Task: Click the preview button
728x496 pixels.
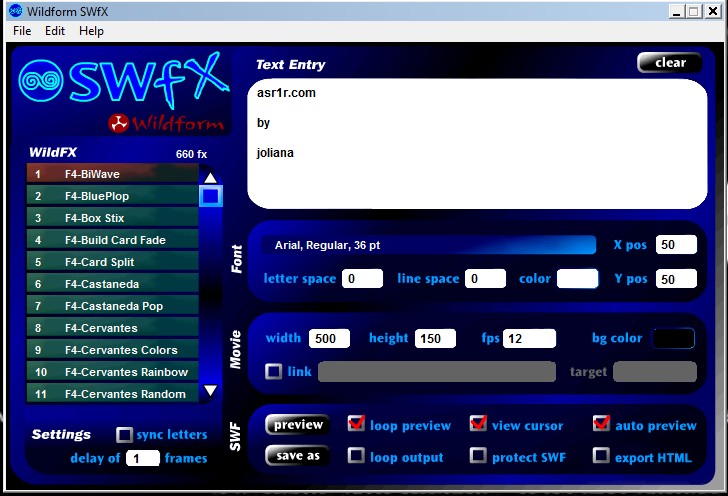Action: click(298, 424)
